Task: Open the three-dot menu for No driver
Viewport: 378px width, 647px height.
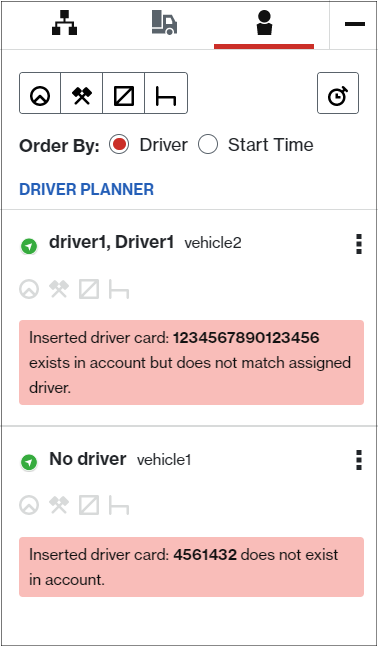Action: click(x=359, y=460)
